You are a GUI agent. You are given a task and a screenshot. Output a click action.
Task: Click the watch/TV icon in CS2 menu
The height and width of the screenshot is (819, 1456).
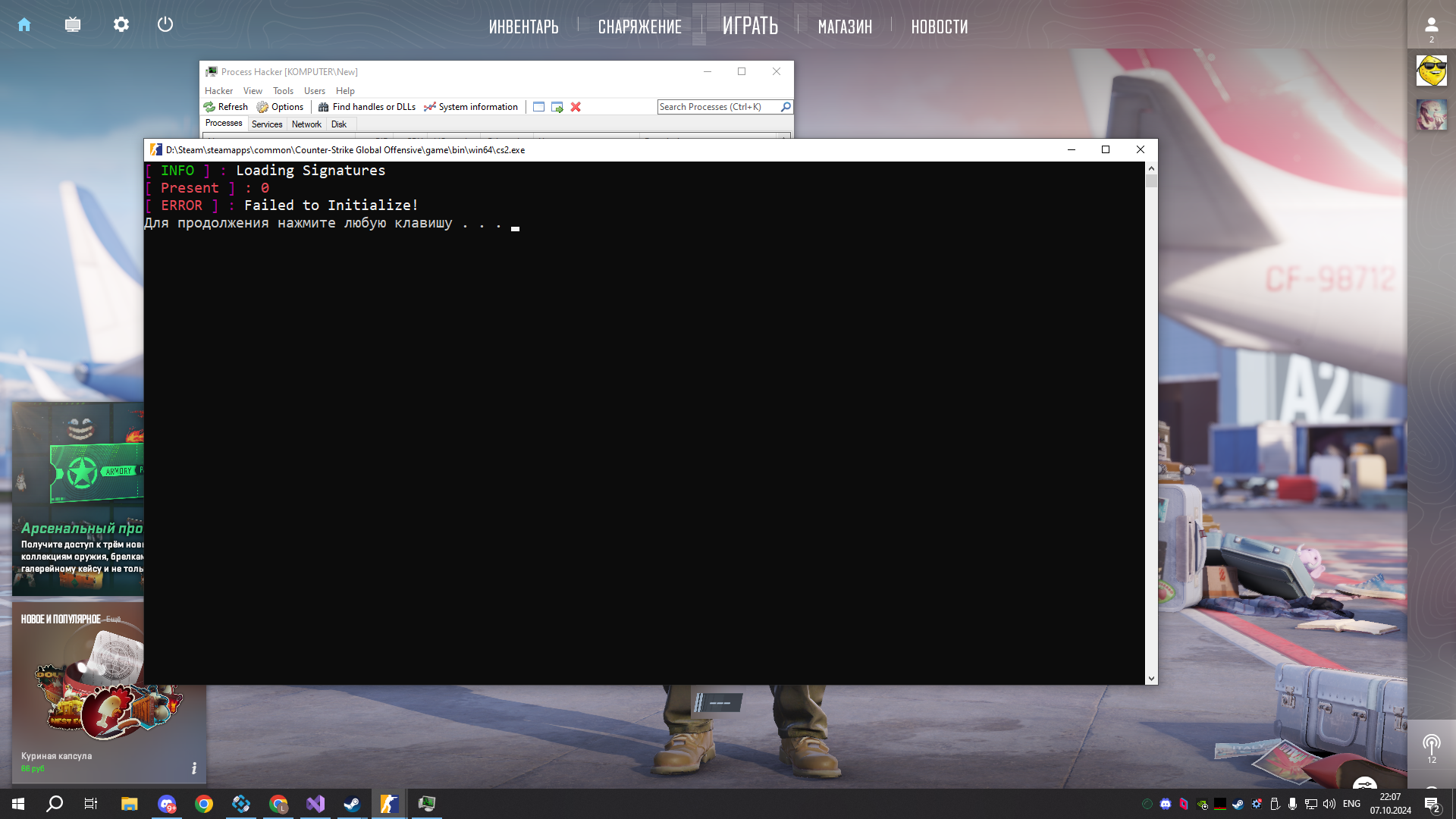point(72,24)
